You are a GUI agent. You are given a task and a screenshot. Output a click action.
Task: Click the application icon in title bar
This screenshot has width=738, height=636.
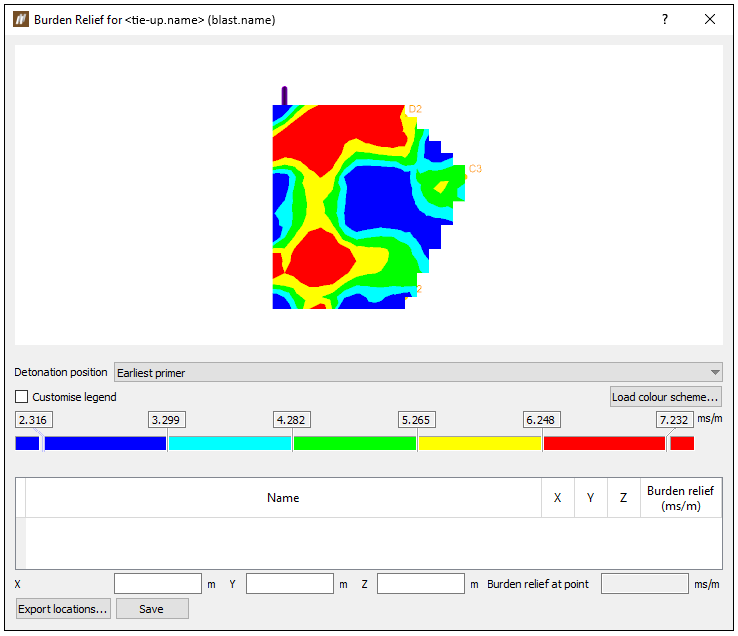click(x=21, y=20)
